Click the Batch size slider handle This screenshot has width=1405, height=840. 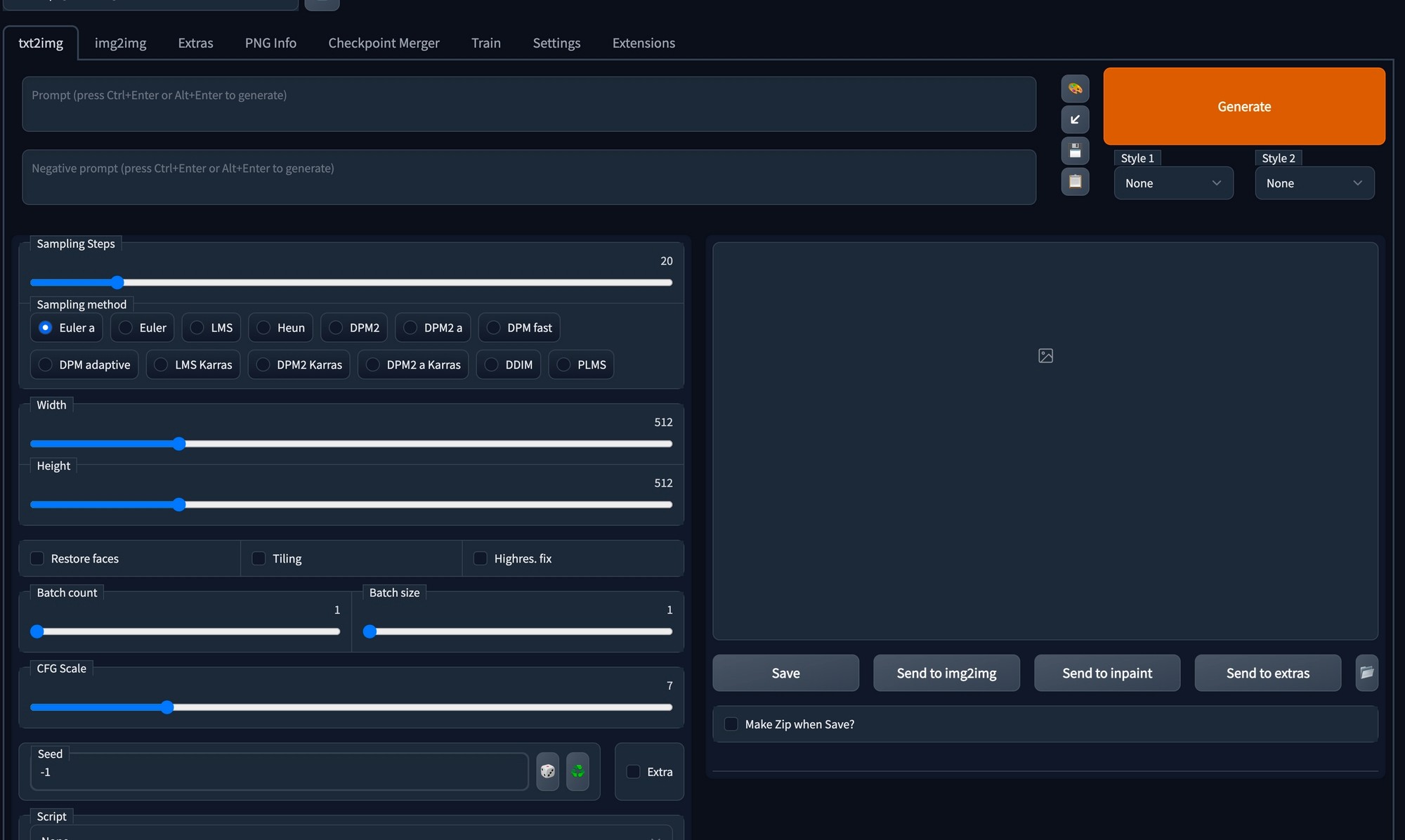pos(370,631)
